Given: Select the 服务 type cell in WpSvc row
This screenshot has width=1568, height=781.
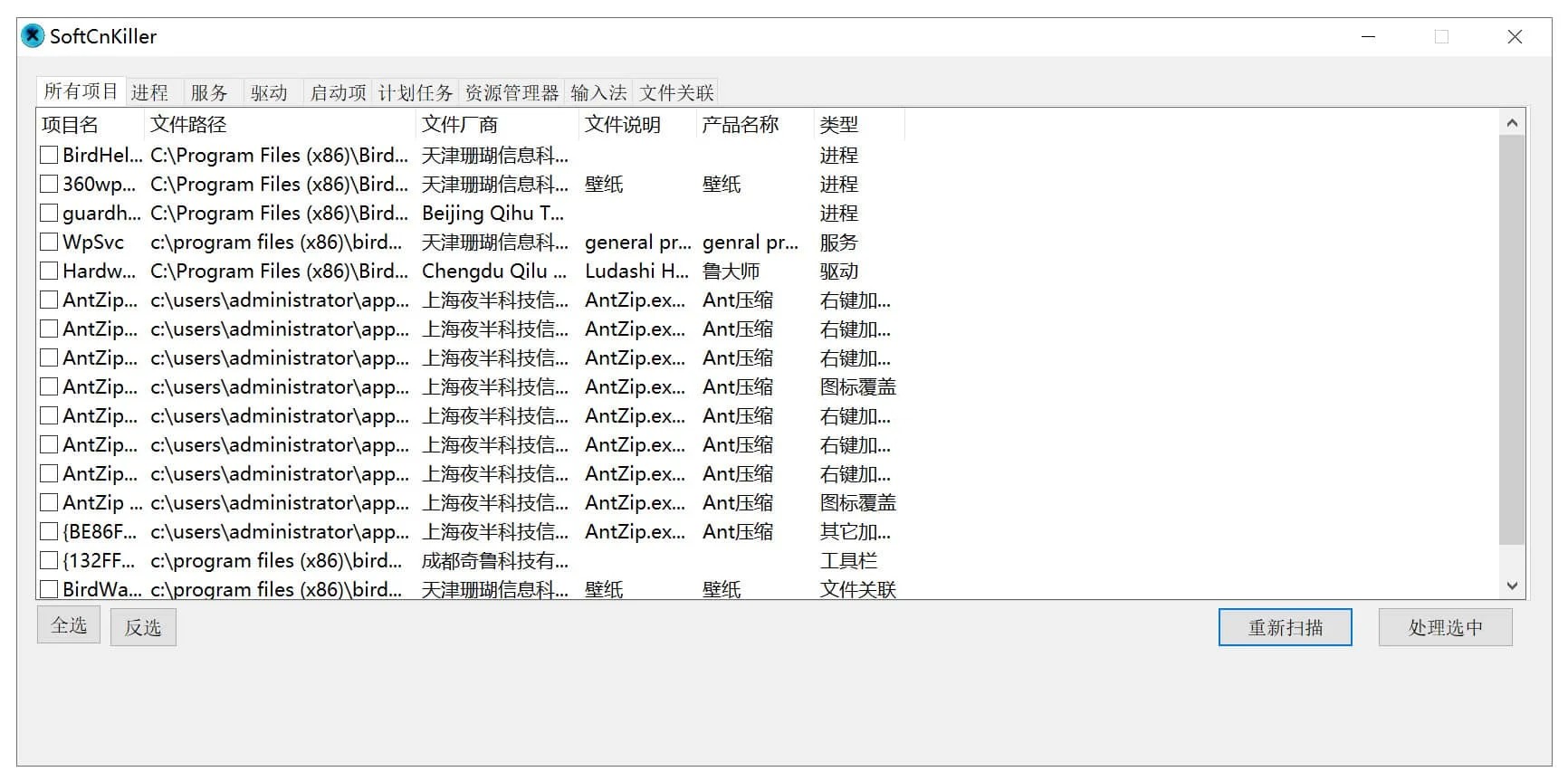Looking at the screenshot, I should tap(838, 243).
